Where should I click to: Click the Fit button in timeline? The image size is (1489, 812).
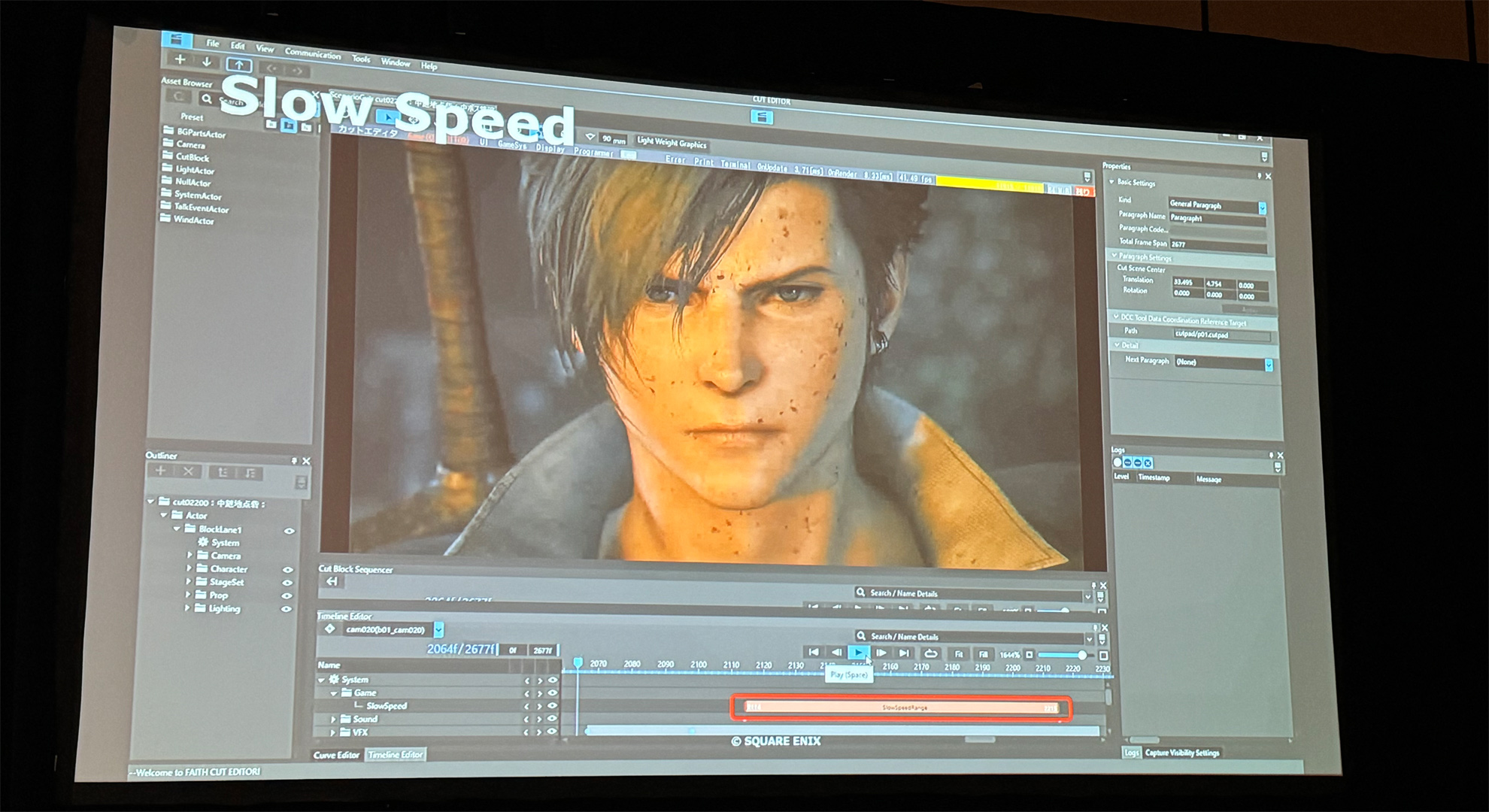coord(958,654)
